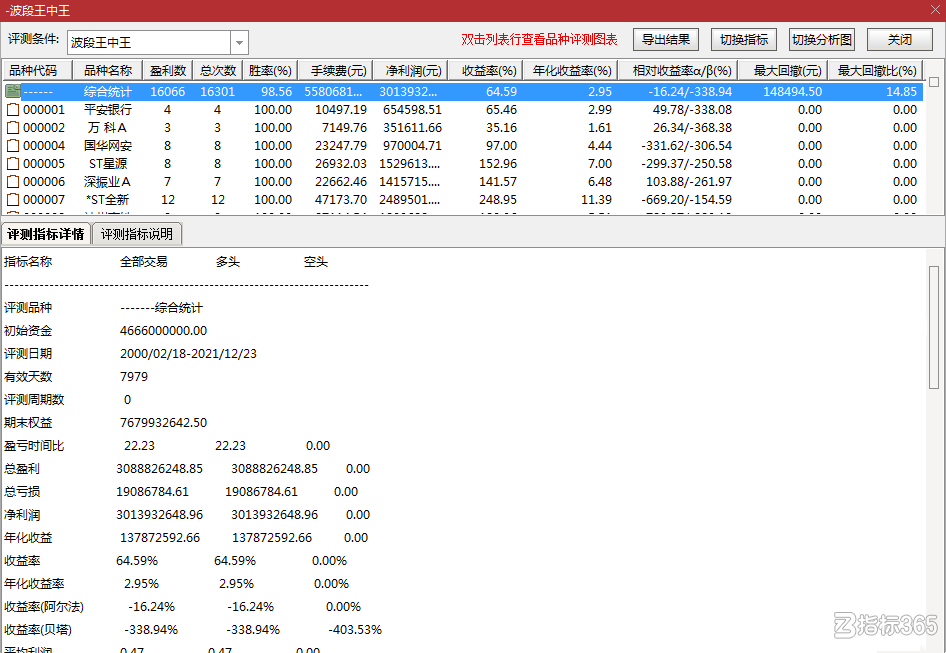This screenshot has width=946, height=653.
Task: Select the 万 科A row name
Action: pos(107,128)
